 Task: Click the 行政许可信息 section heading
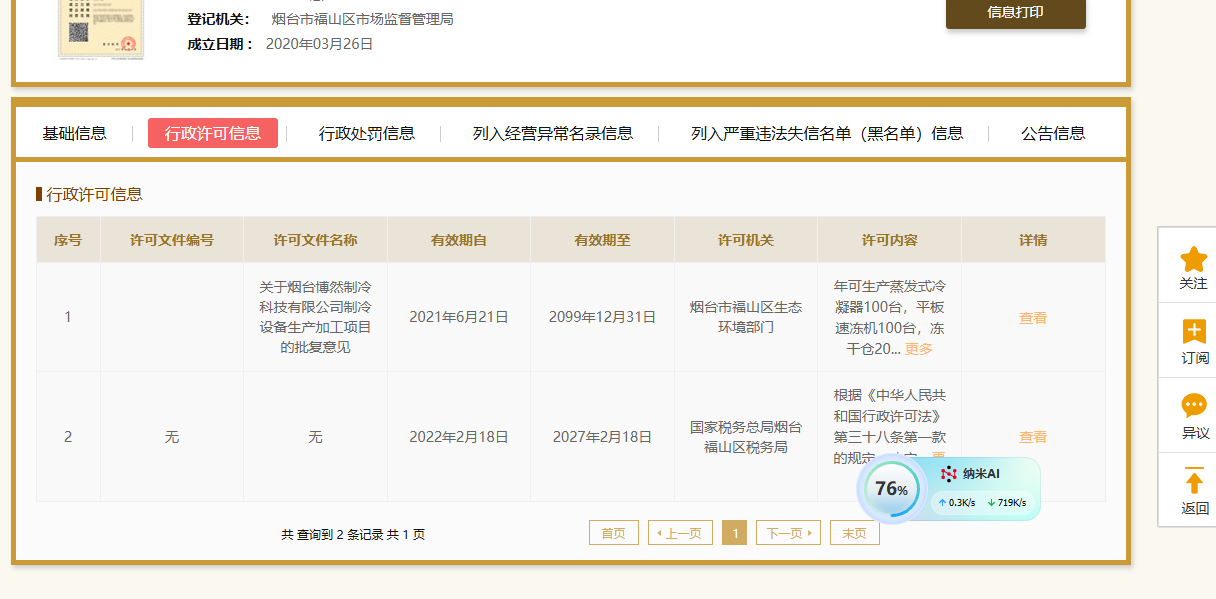coord(94,194)
